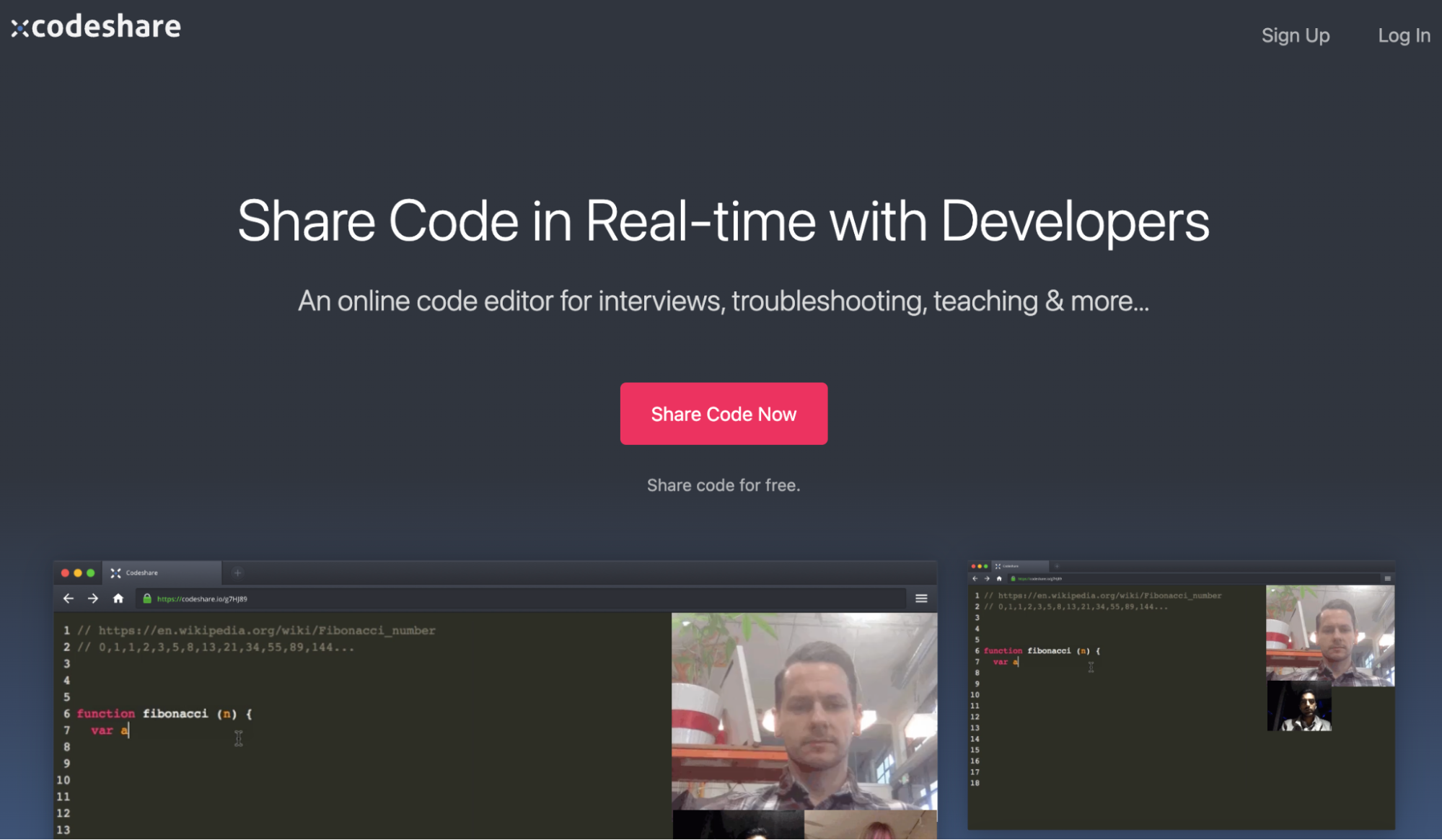Click the small demo's main webcam video
Image resolution: width=1442 pixels, height=840 pixels.
[x=1330, y=635]
